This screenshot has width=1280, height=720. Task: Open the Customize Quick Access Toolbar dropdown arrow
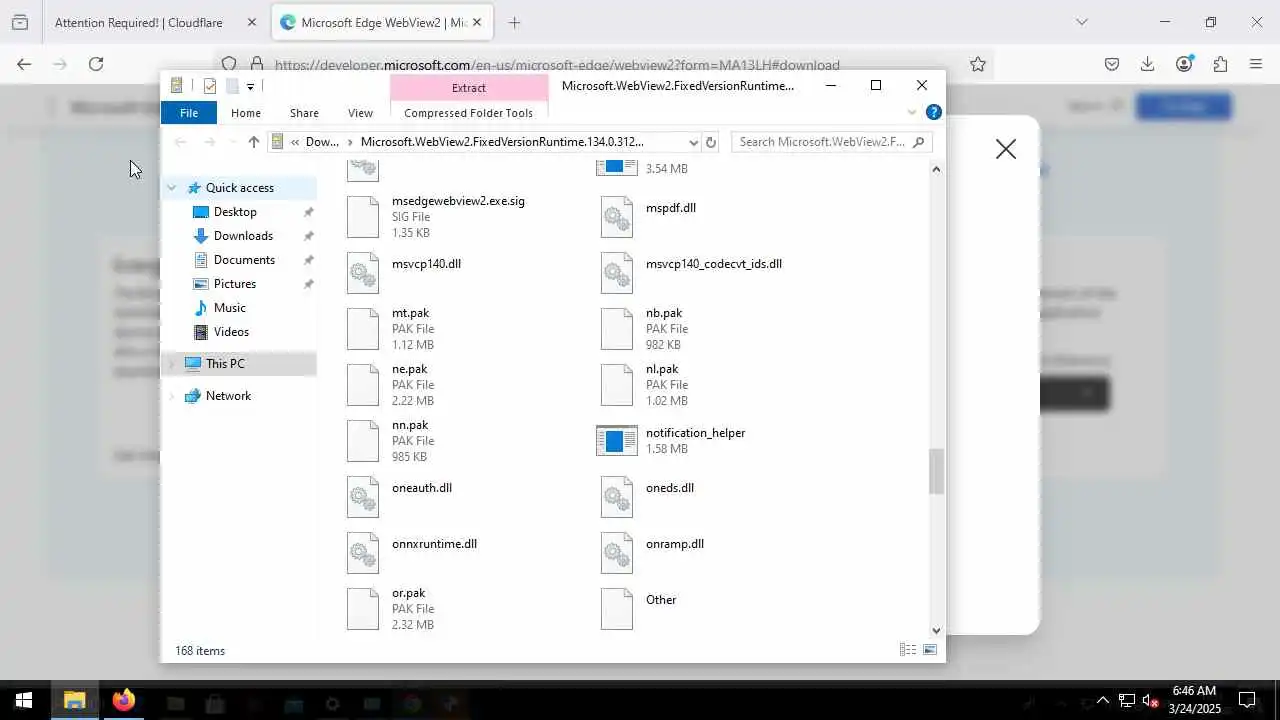250,87
